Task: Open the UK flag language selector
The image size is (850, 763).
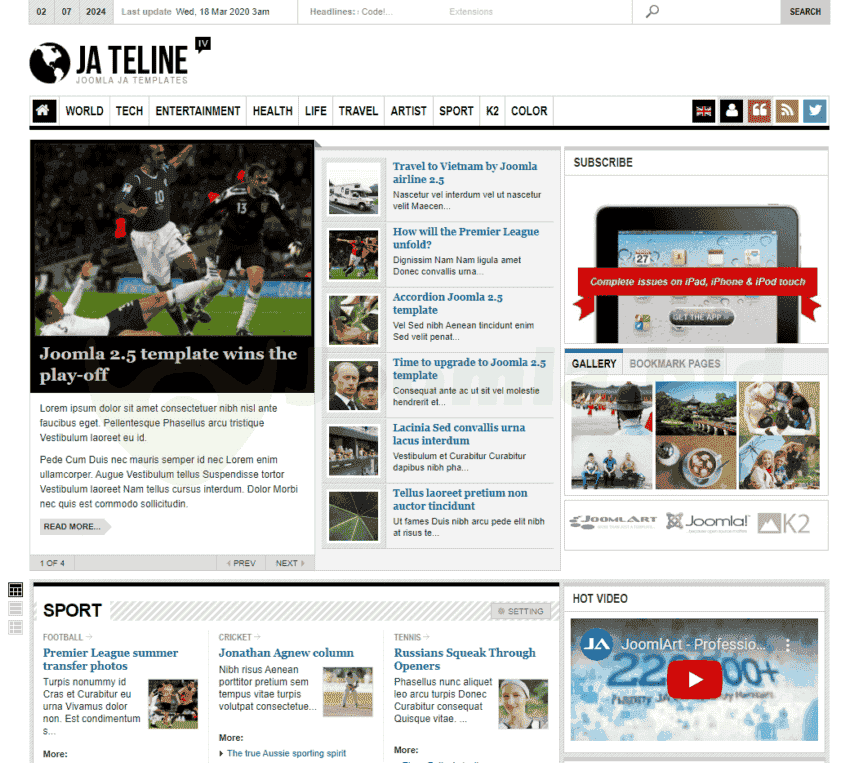Action: (x=704, y=111)
